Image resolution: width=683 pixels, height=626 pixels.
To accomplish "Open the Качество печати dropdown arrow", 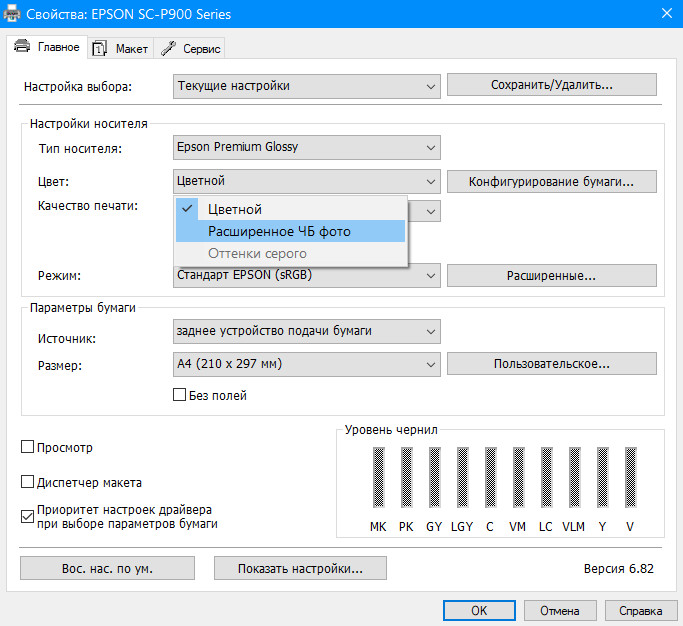I will pos(430,212).
